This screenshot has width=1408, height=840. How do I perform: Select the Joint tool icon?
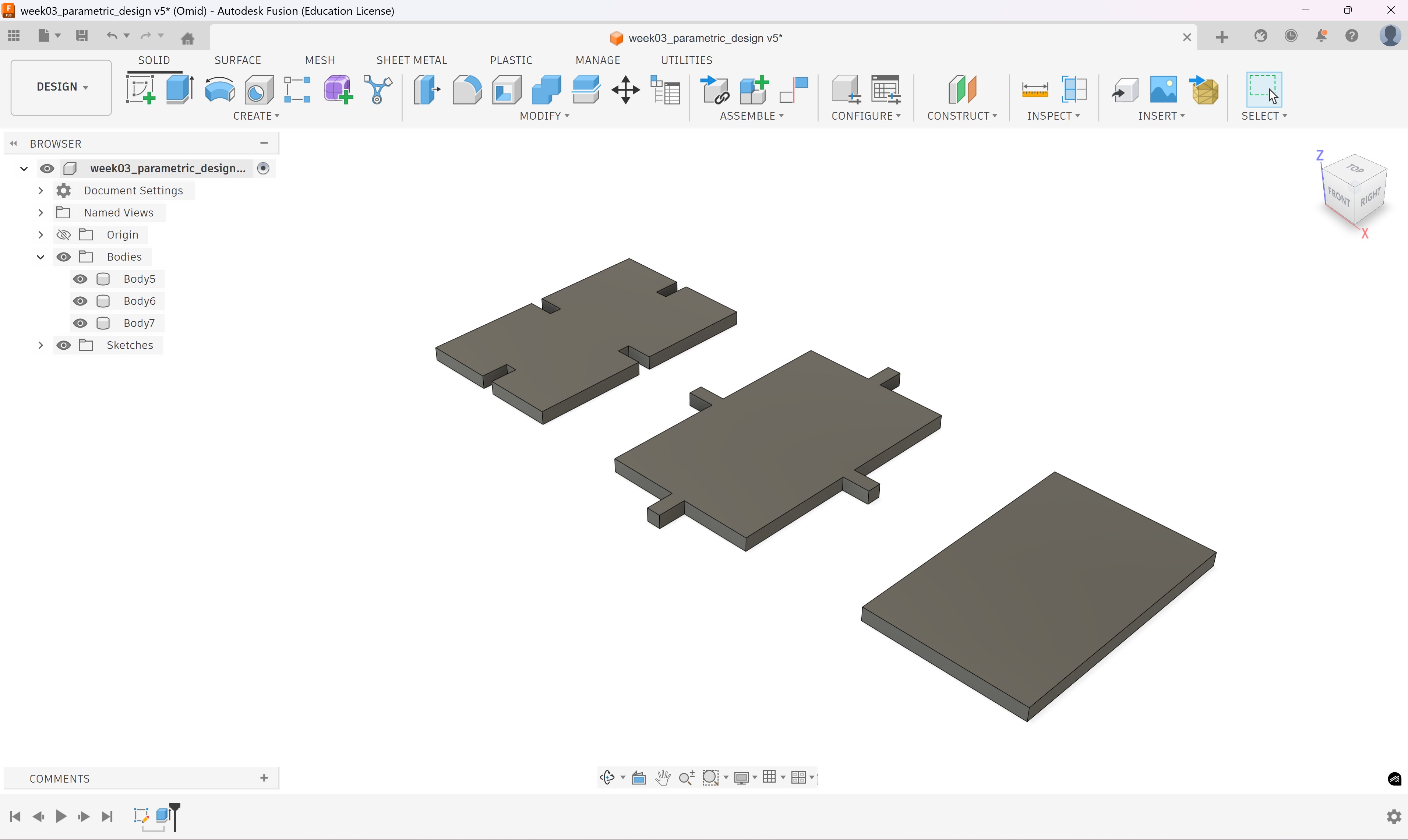pyautogui.click(x=794, y=89)
